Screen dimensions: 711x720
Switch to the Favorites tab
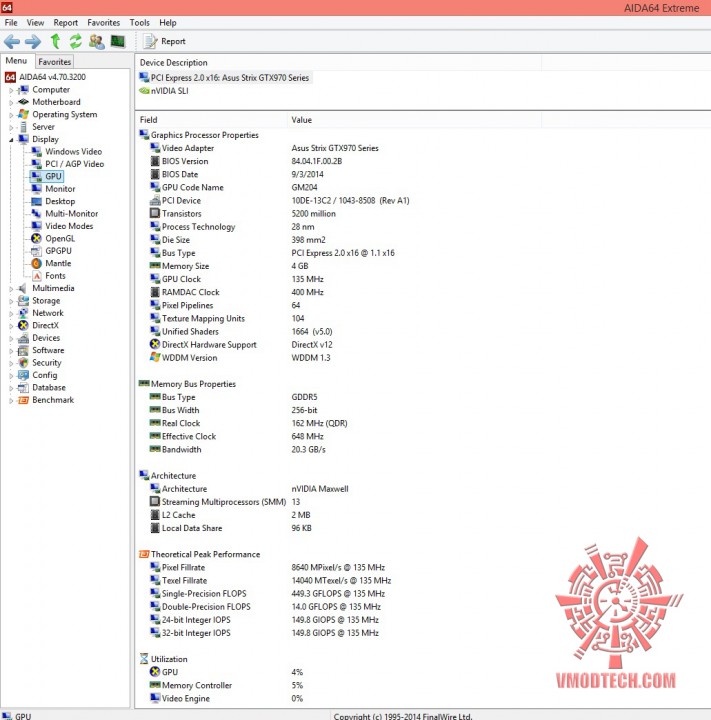54,62
